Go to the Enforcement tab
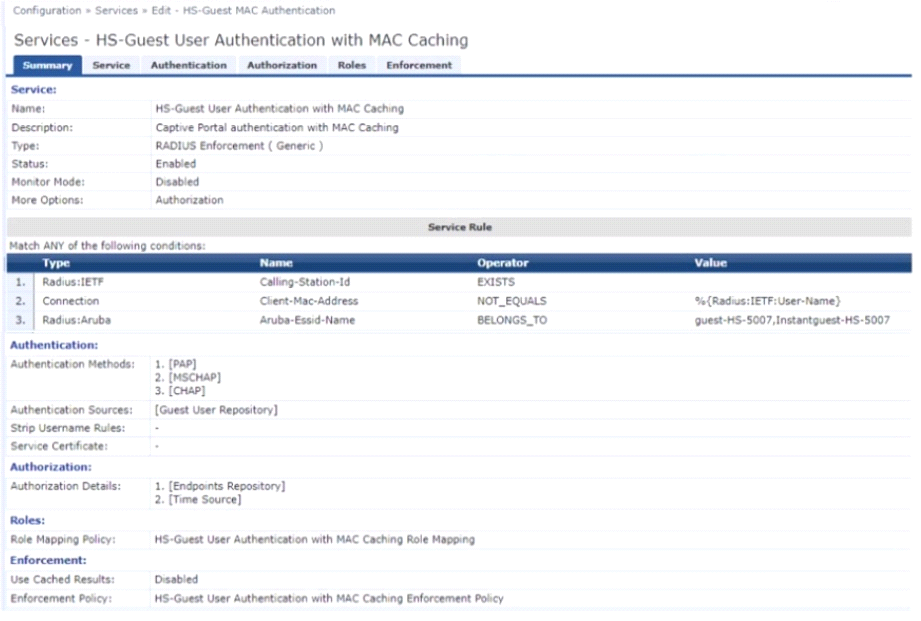This screenshot has width=921, height=621. 419,65
